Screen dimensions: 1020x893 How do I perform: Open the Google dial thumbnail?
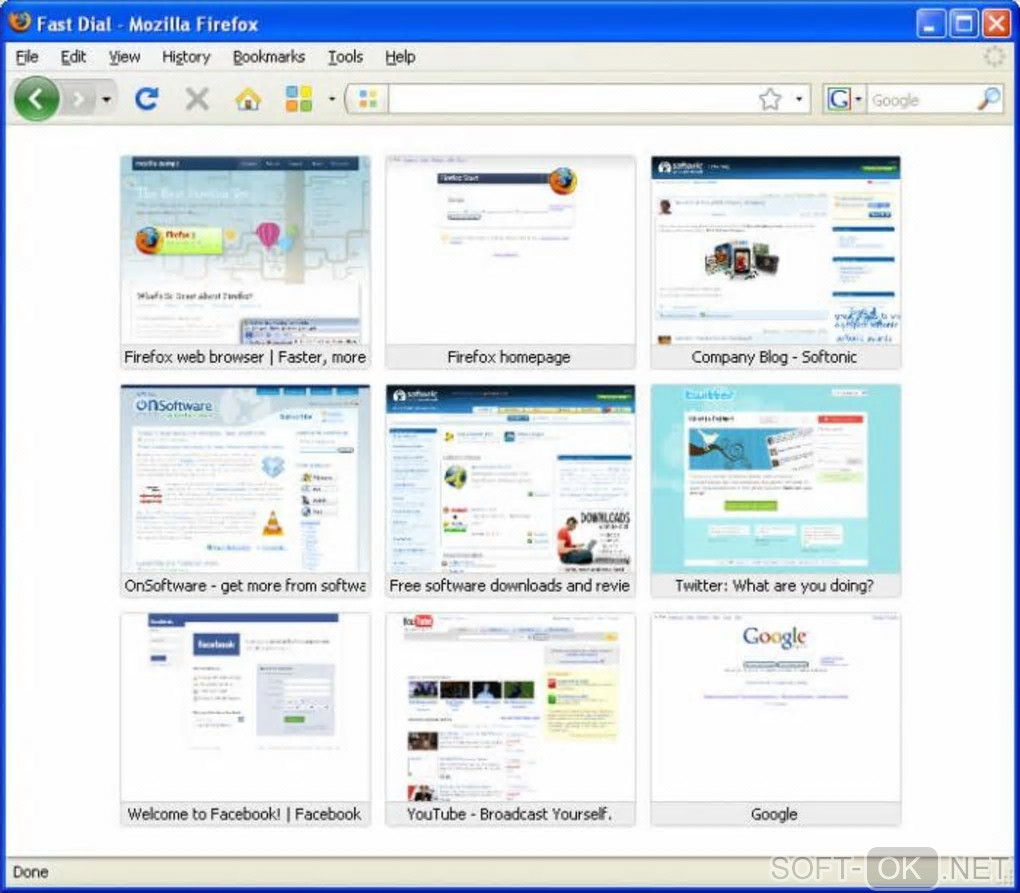775,708
